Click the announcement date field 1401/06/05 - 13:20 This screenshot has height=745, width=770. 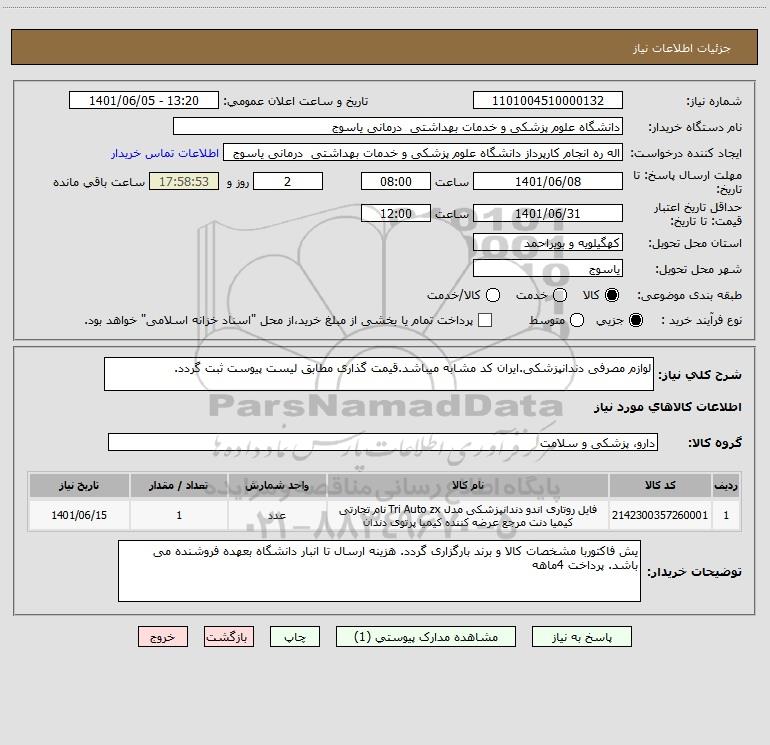[x=144, y=101]
